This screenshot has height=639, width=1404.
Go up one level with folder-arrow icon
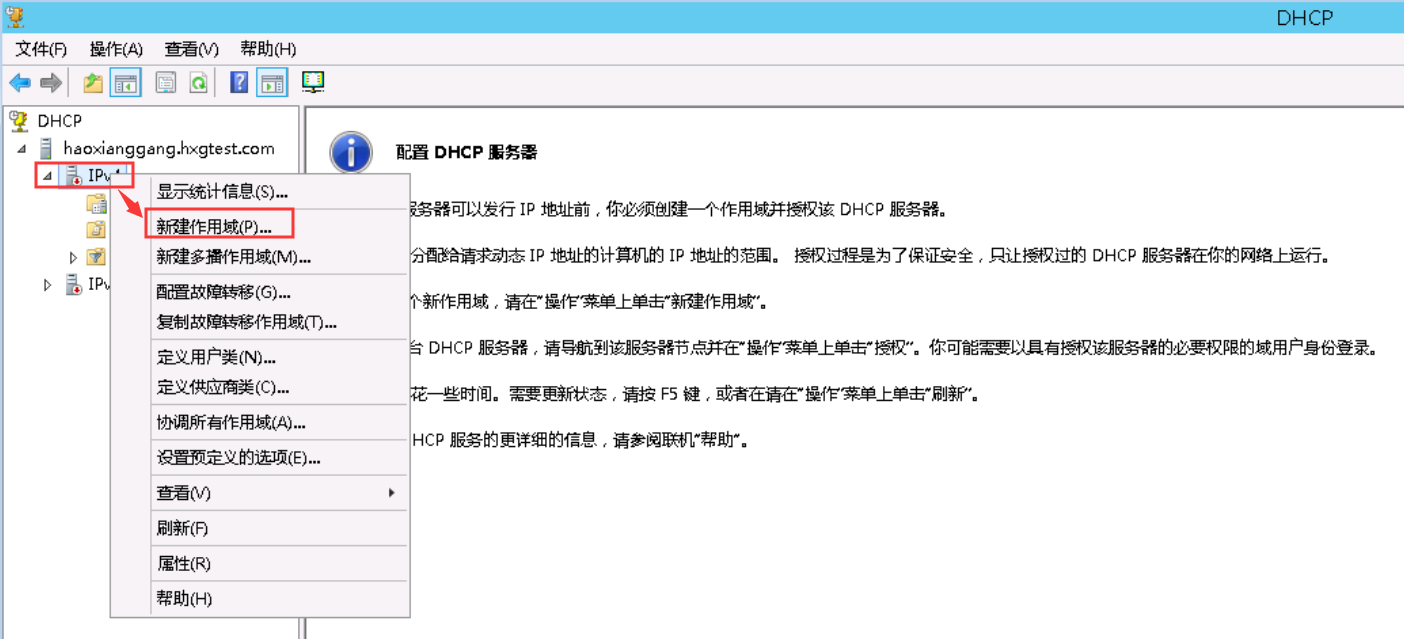pos(93,83)
